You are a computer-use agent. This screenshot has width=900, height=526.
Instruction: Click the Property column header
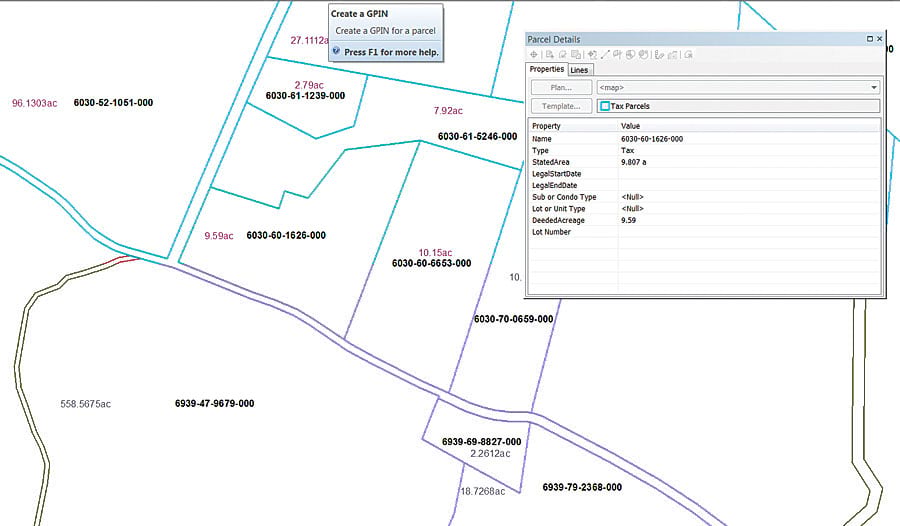546,126
